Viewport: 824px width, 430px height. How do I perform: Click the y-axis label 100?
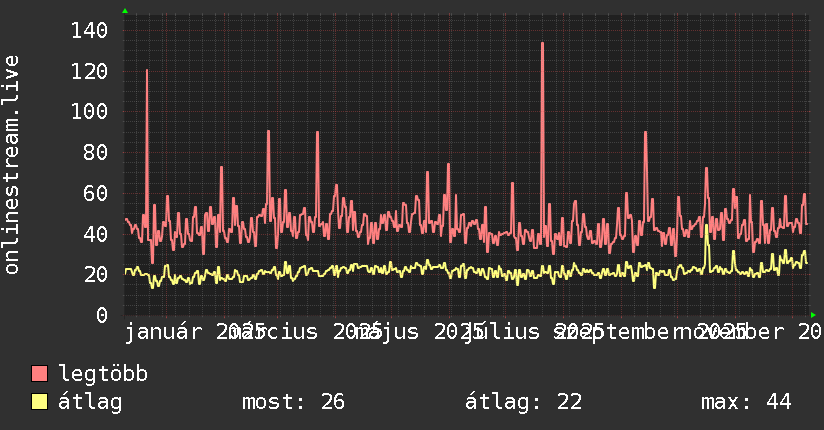[x=90, y=111]
